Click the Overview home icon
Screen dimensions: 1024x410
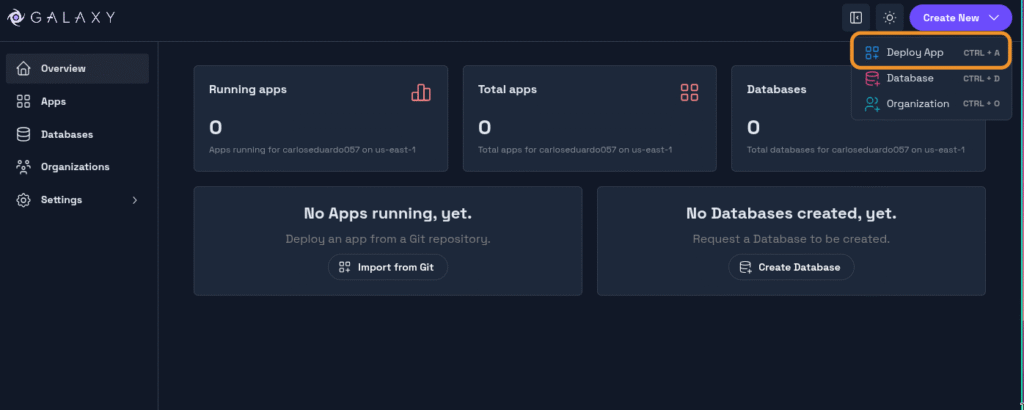(x=24, y=69)
